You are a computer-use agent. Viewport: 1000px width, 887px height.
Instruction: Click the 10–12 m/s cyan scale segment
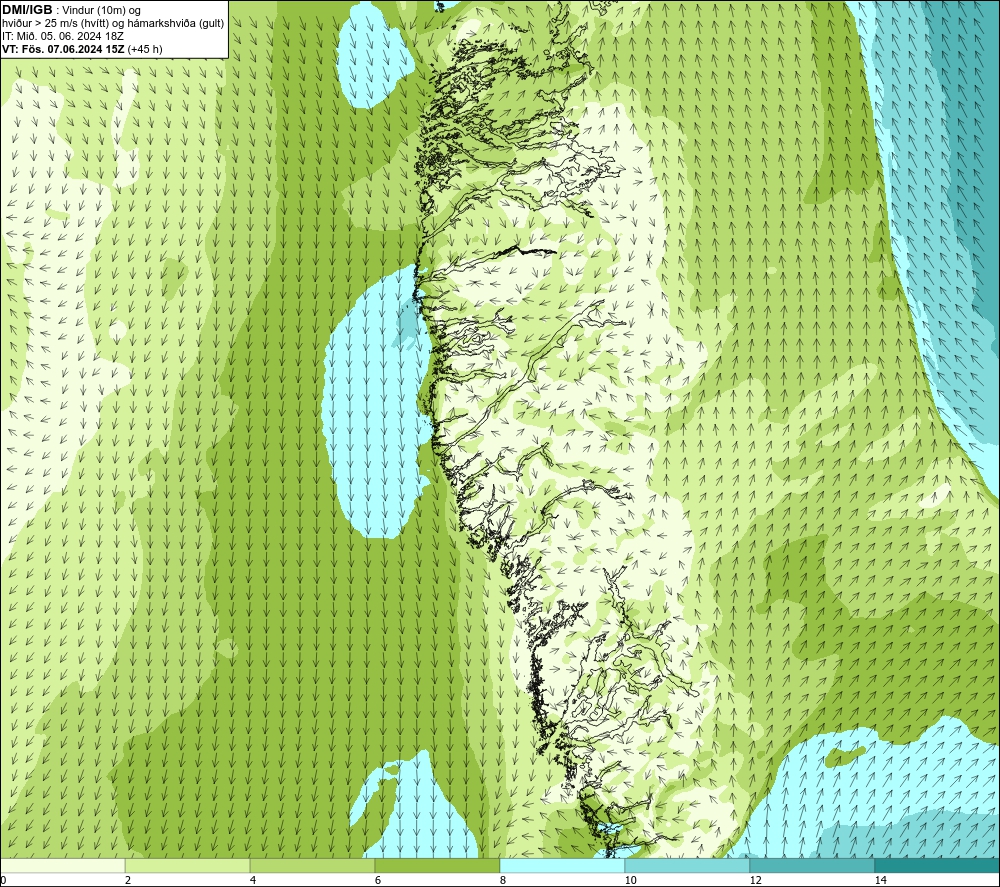click(688, 865)
